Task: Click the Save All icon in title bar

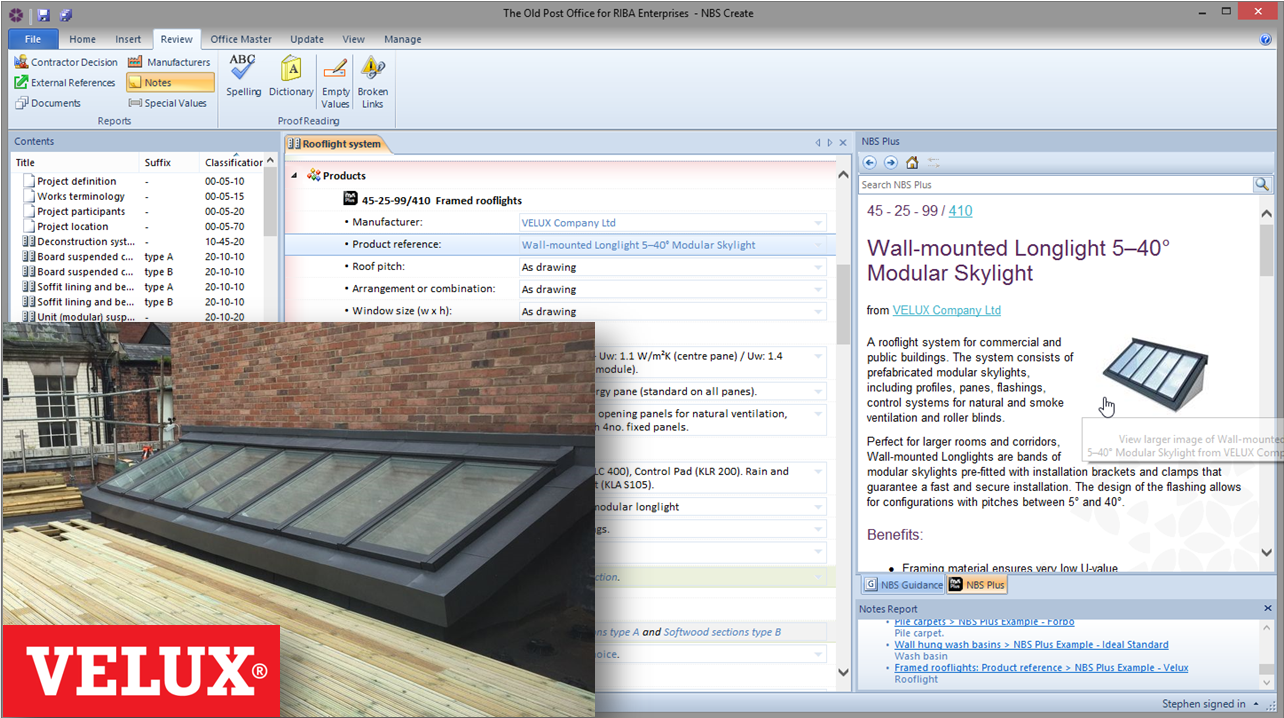Action: [x=65, y=15]
